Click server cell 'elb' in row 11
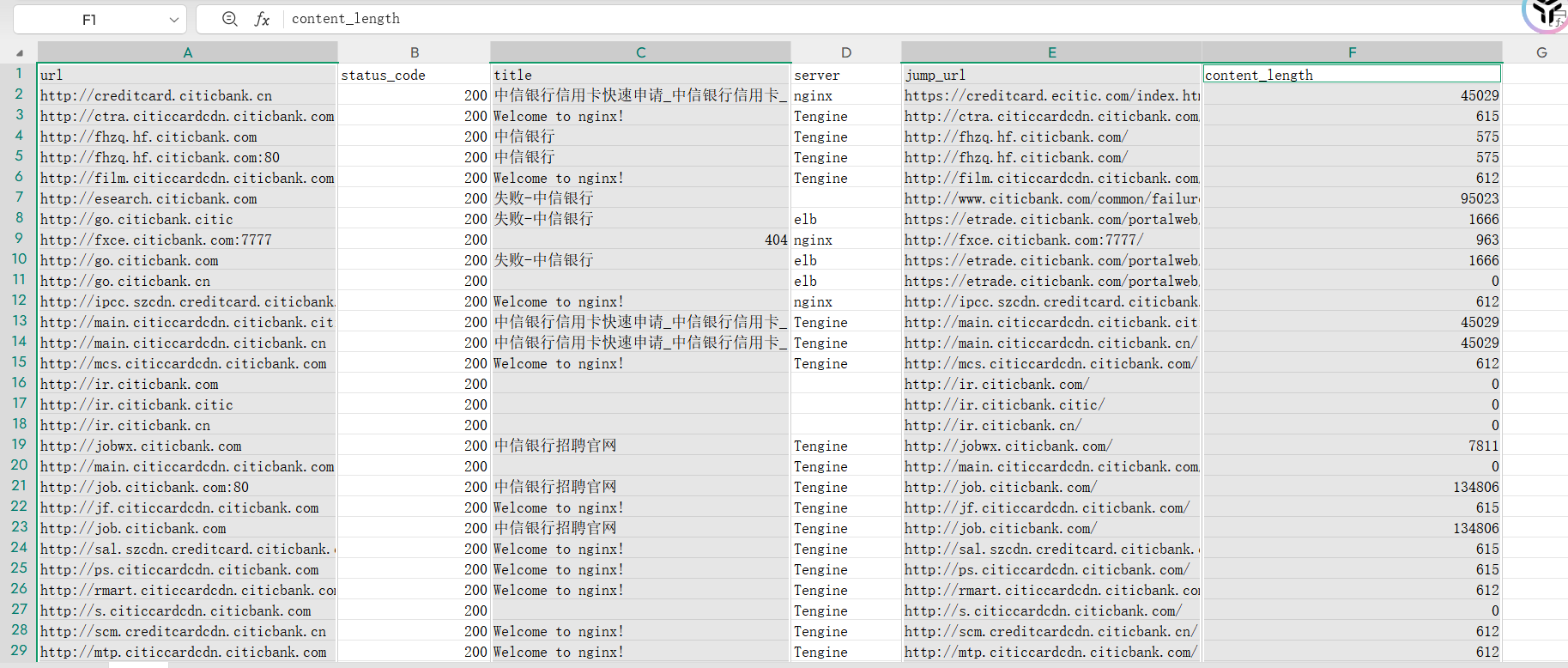The width and height of the screenshot is (1568, 668). [x=845, y=281]
